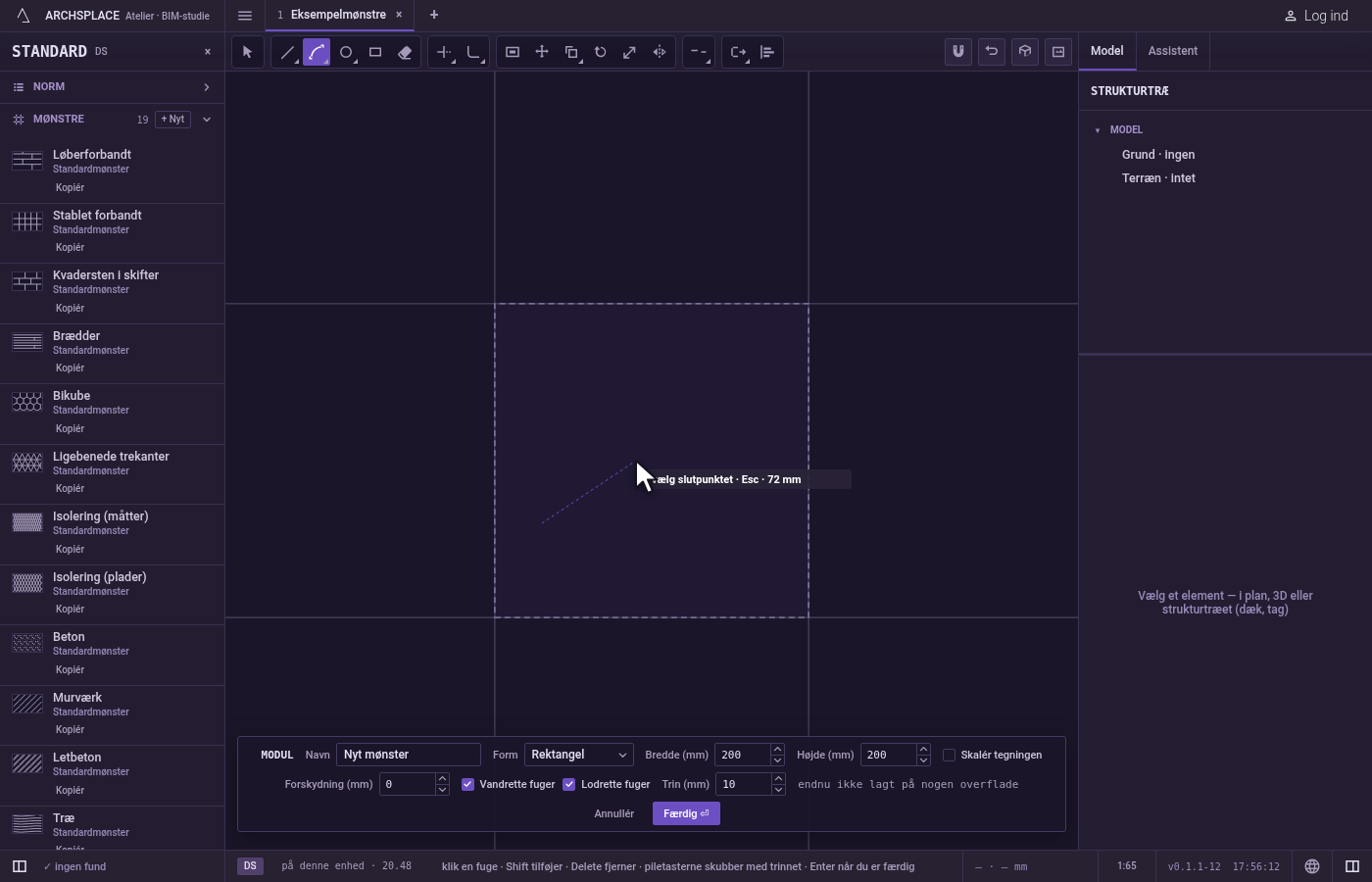
Task: Activate the eraser tool
Action: click(405, 52)
